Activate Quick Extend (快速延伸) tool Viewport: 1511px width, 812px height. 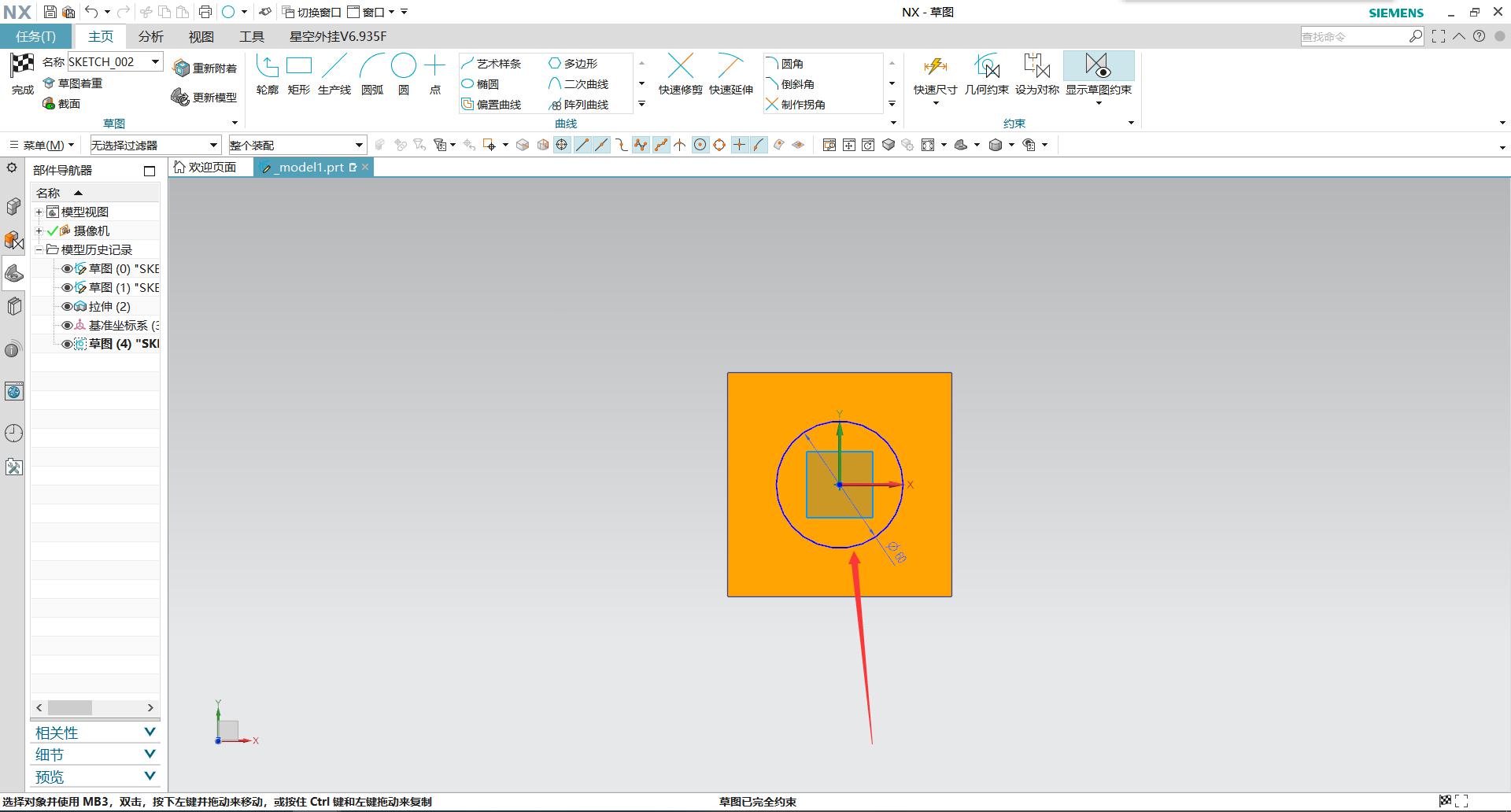point(731,76)
